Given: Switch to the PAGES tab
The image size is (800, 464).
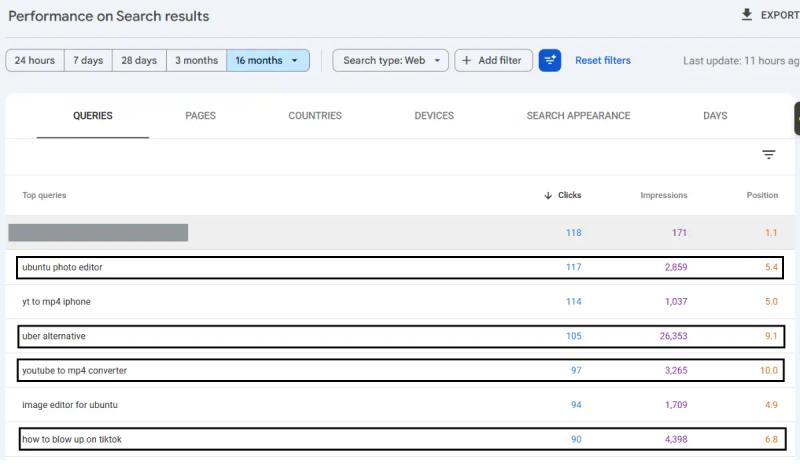Looking at the screenshot, I should (201, 116).
